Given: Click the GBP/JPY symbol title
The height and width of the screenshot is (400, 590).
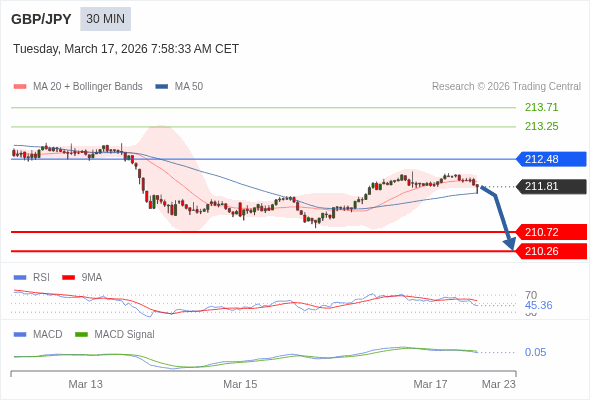Looking at the screenshot, I should [x=41, y=19].
